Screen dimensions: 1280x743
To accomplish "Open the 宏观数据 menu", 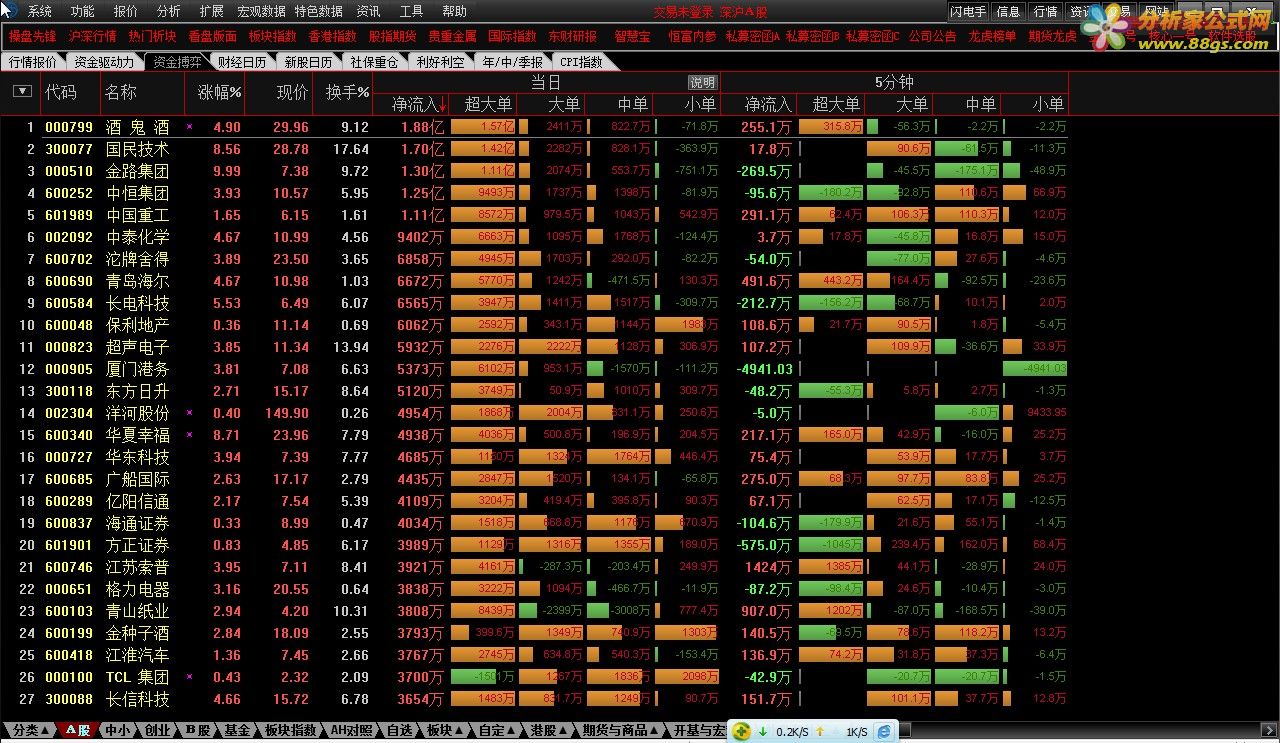I will [261, 11].
